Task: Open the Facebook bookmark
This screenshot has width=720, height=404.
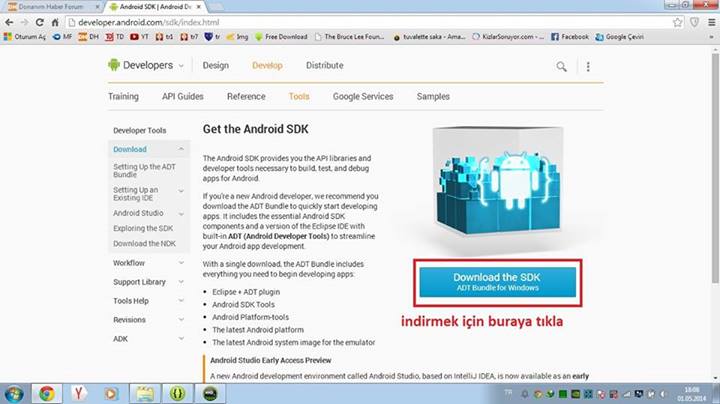Action: [x=569, y=37]
